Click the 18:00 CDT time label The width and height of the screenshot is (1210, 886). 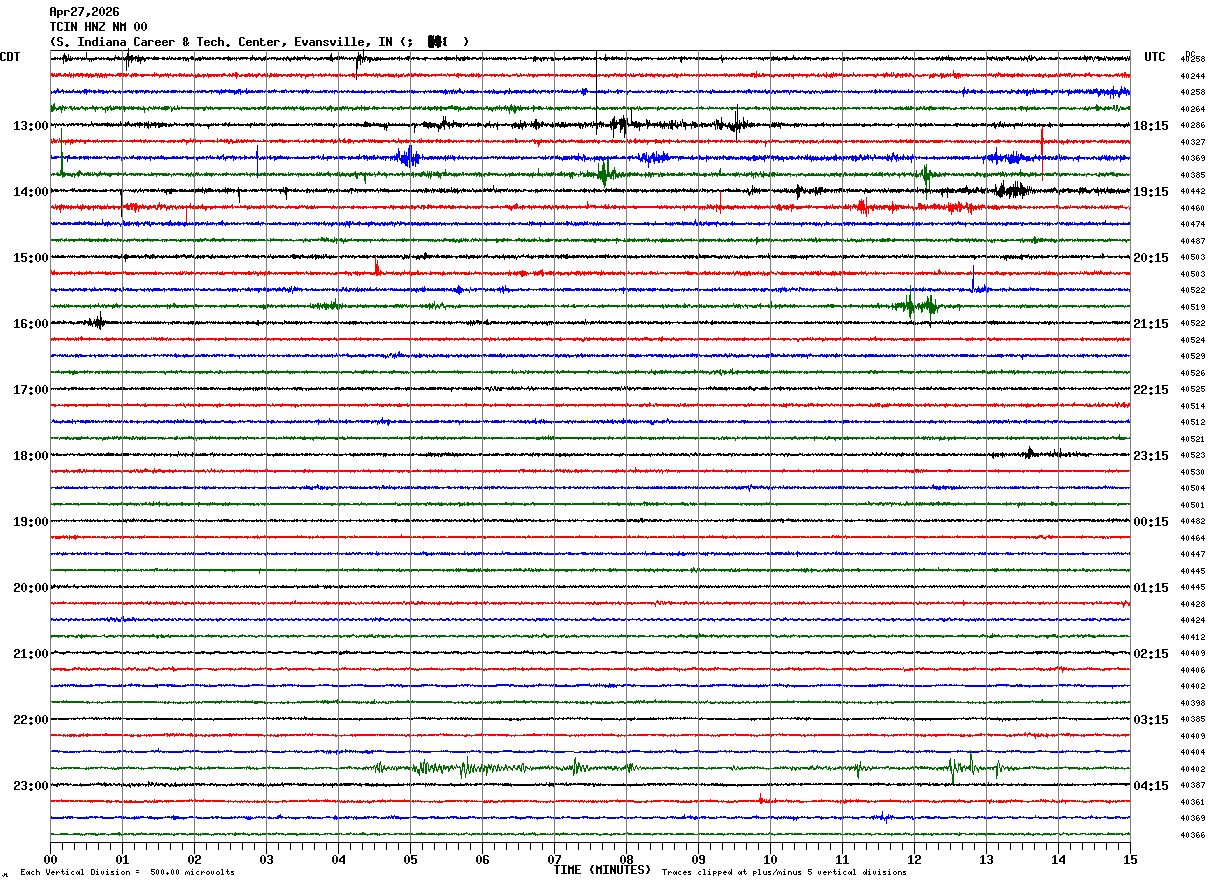pyautogui.click(x=31, y=456)
